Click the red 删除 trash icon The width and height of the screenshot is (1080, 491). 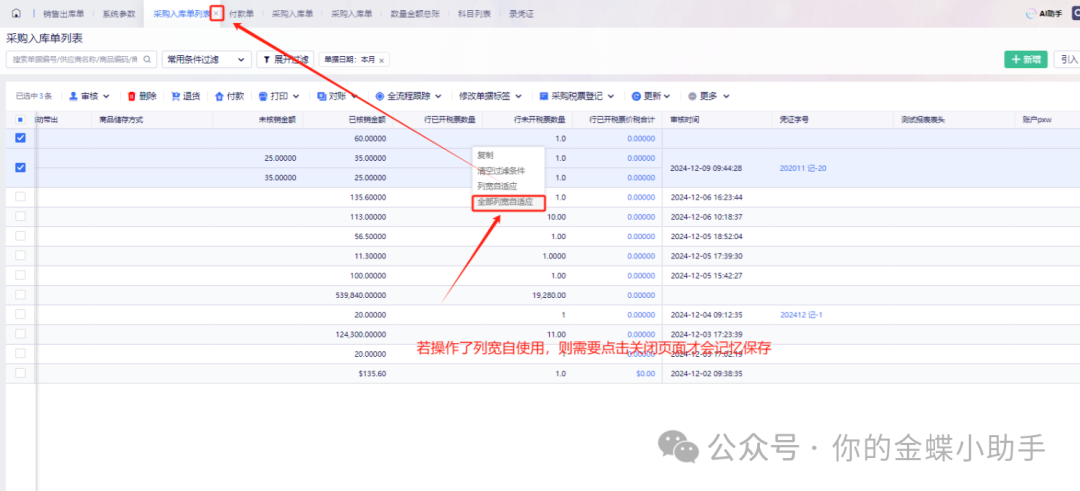(131, 96)
